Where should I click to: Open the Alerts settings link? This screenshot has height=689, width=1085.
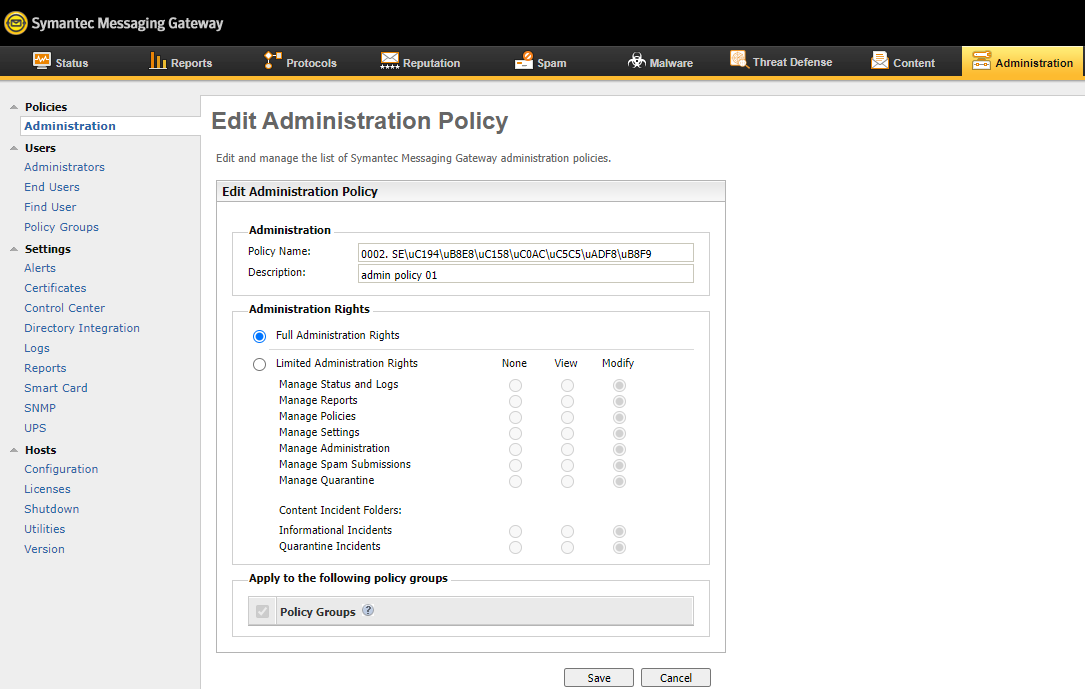point(40,268)
